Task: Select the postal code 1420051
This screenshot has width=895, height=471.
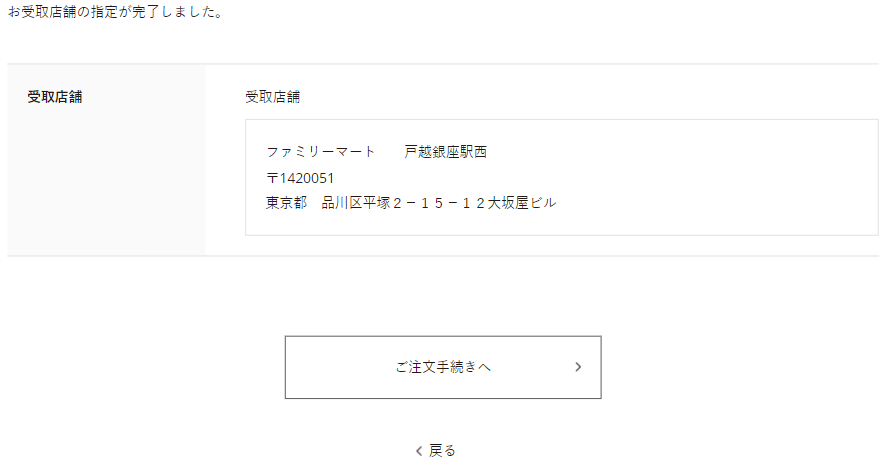Action: [300, 178]
